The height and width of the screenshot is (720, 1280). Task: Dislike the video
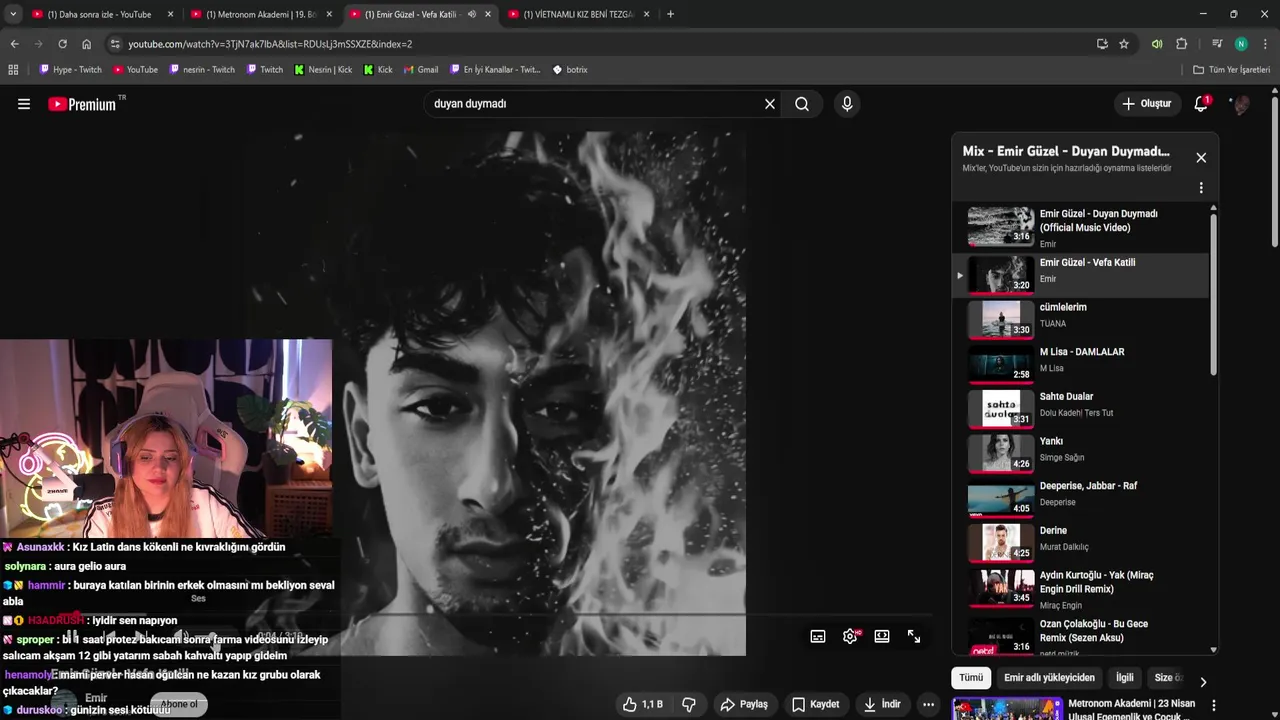click(689, 704)
